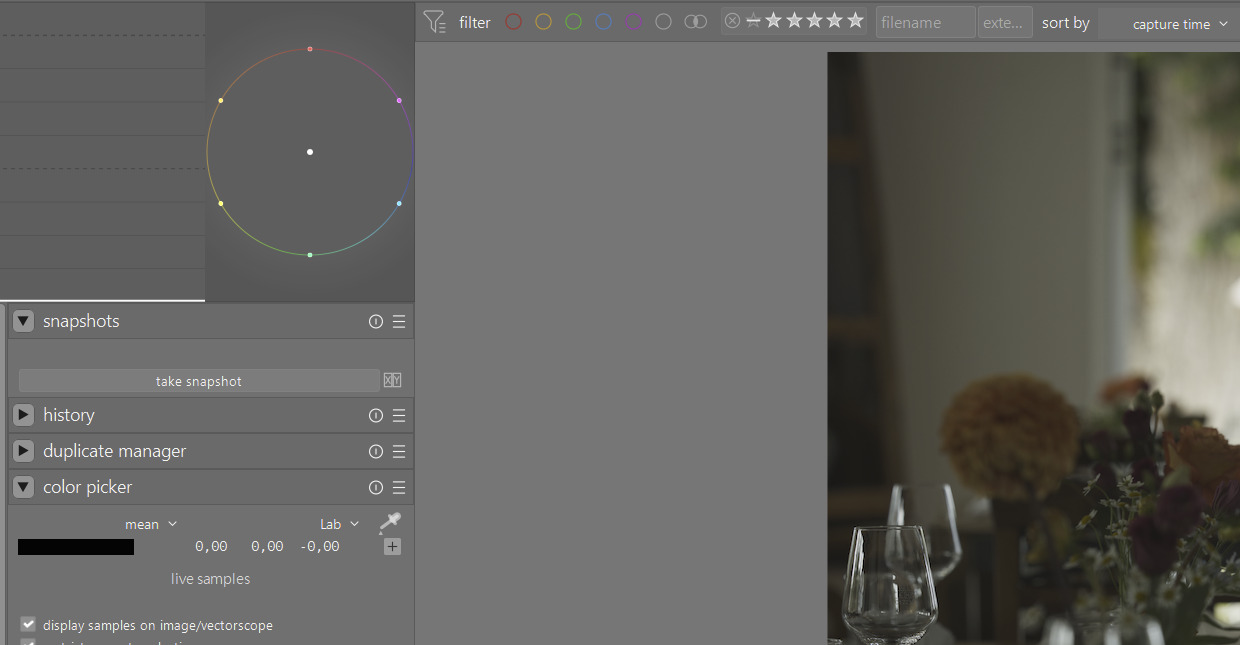Screen dimensions: 1240x645
Task: Filter images by green color label
Action: click(573, 21)
